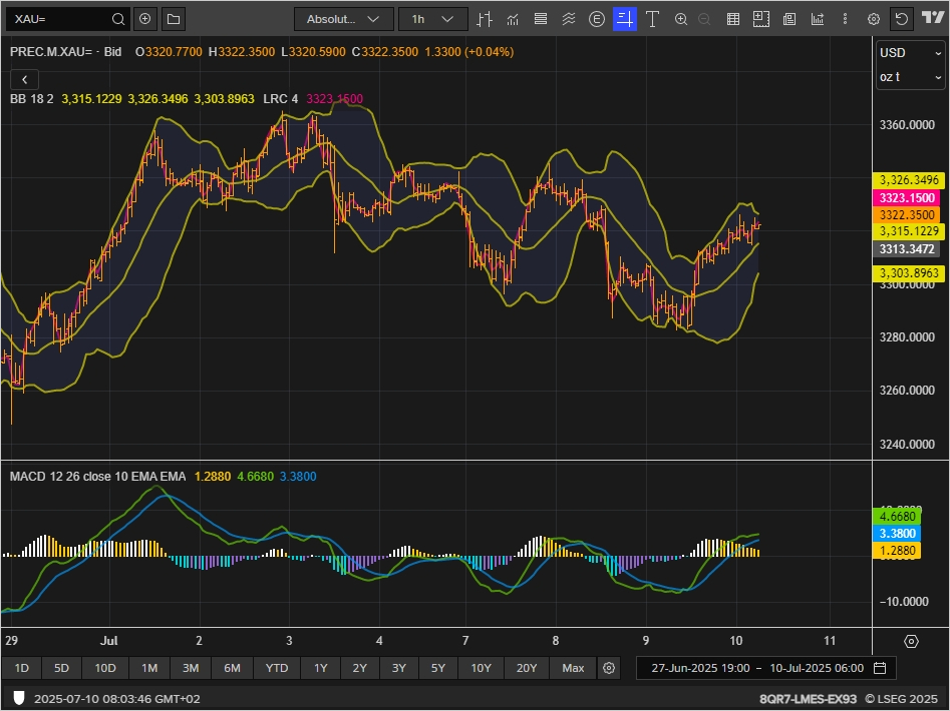Click the news document icon

point(789,19)
